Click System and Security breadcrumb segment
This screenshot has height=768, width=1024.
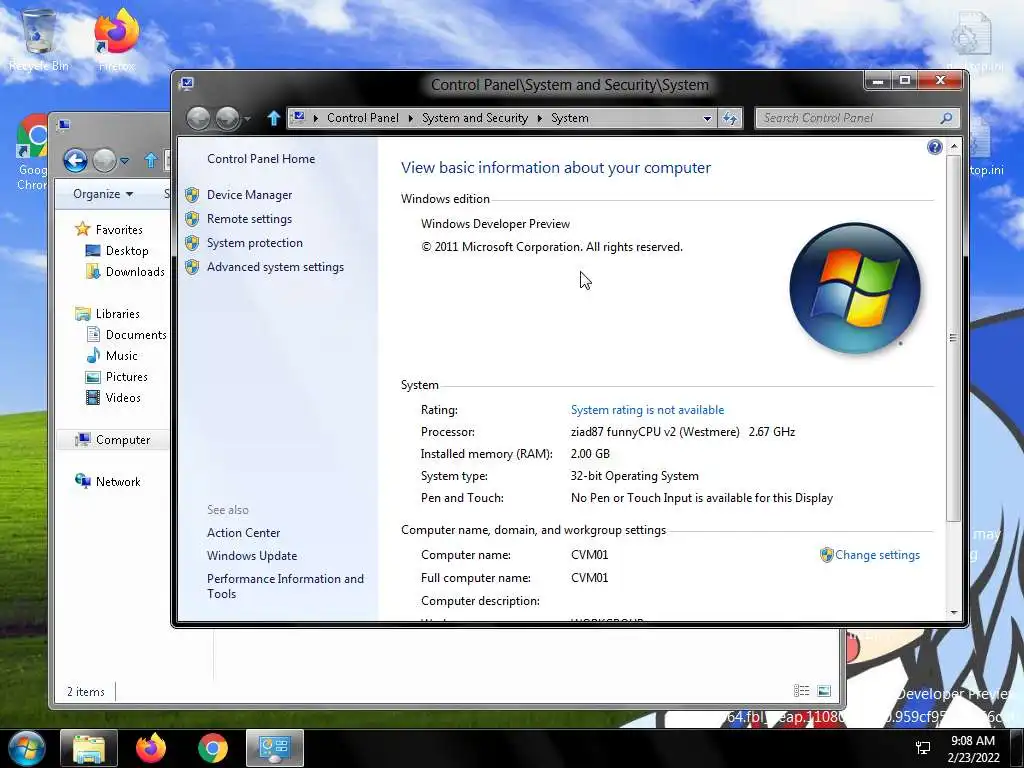point(475,118)
